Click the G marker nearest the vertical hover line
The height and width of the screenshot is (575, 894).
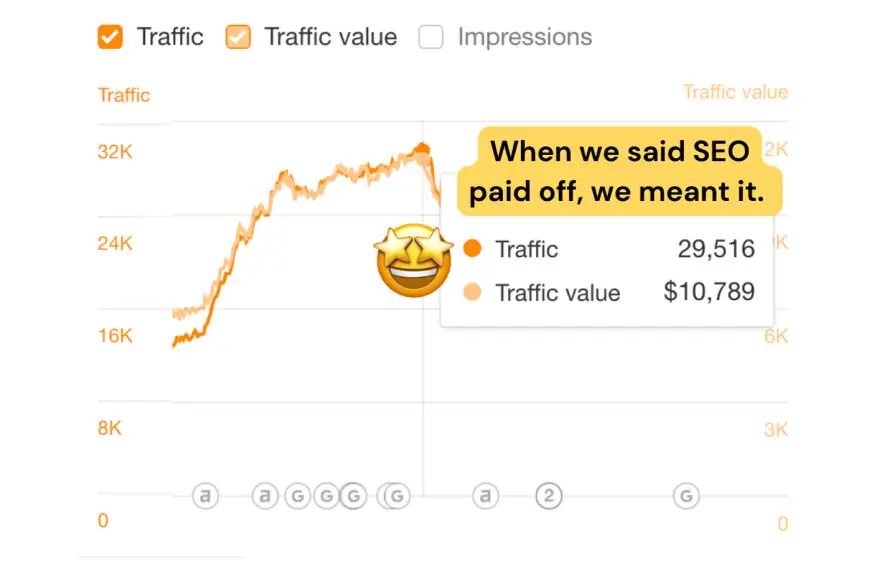[x=398, y=495]
